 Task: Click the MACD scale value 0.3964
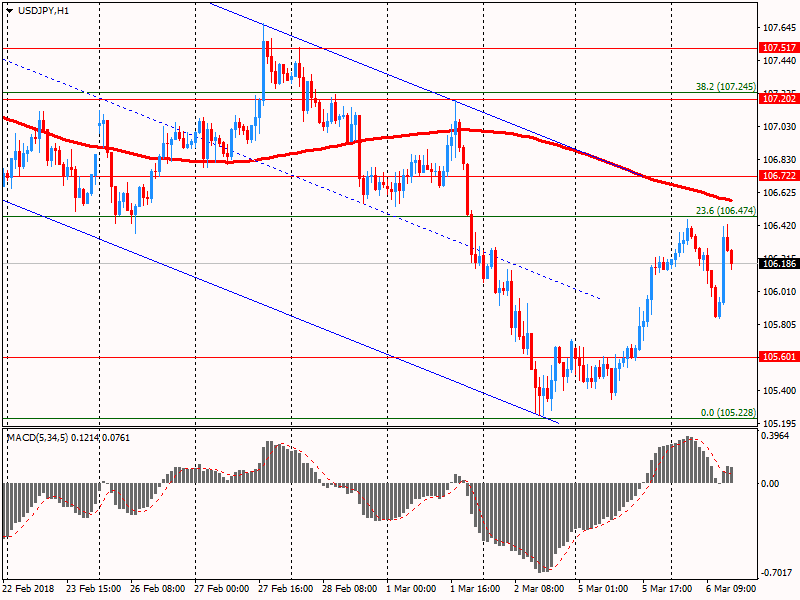[x=774, y=436]
